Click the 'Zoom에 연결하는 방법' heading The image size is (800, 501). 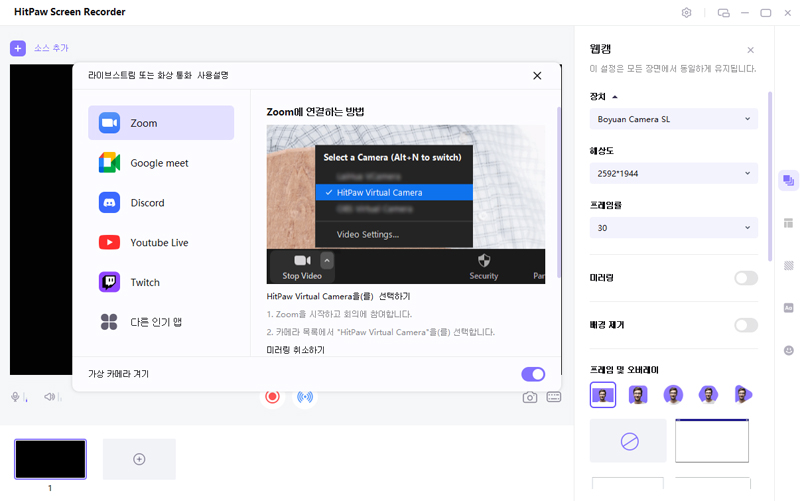pyautogui.click(x=315, y=112)
